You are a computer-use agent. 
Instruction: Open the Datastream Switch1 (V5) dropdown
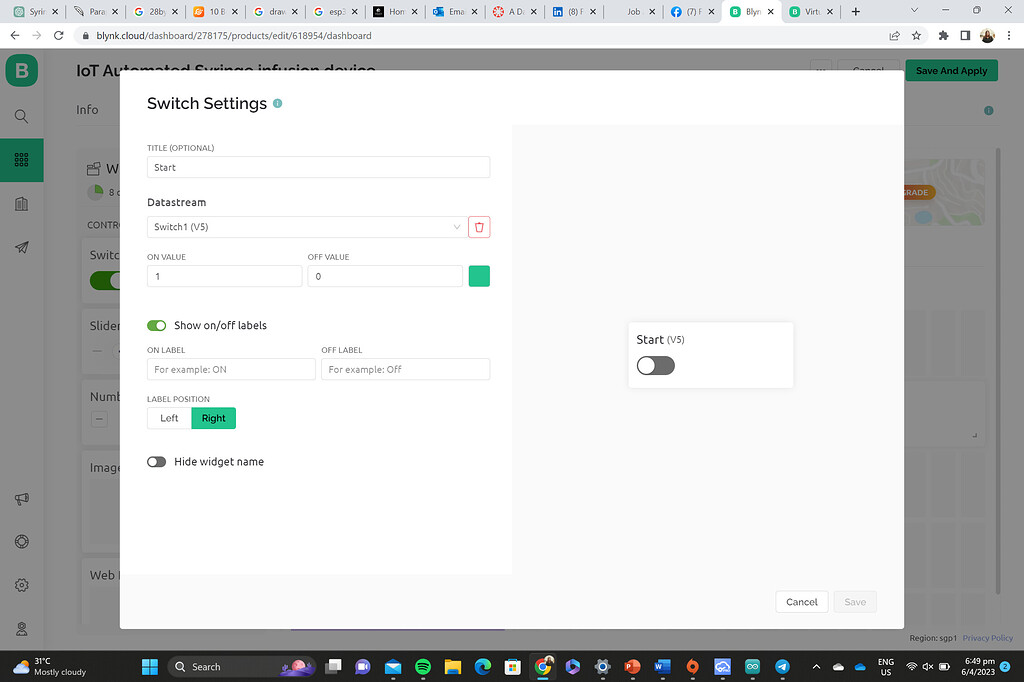coord(307,227)
